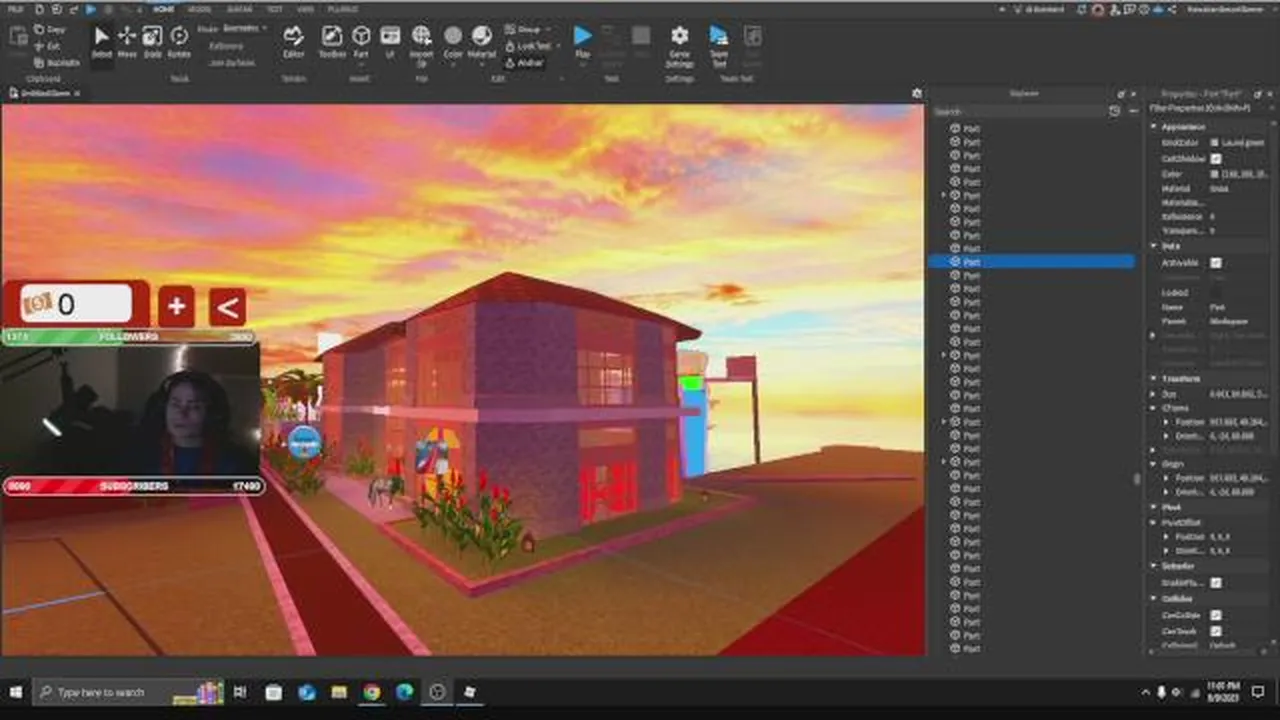Click the blue play arrow in quick access bar
Image resolution: width=1280 pixels, height=720 pixels.
[91, 9]
